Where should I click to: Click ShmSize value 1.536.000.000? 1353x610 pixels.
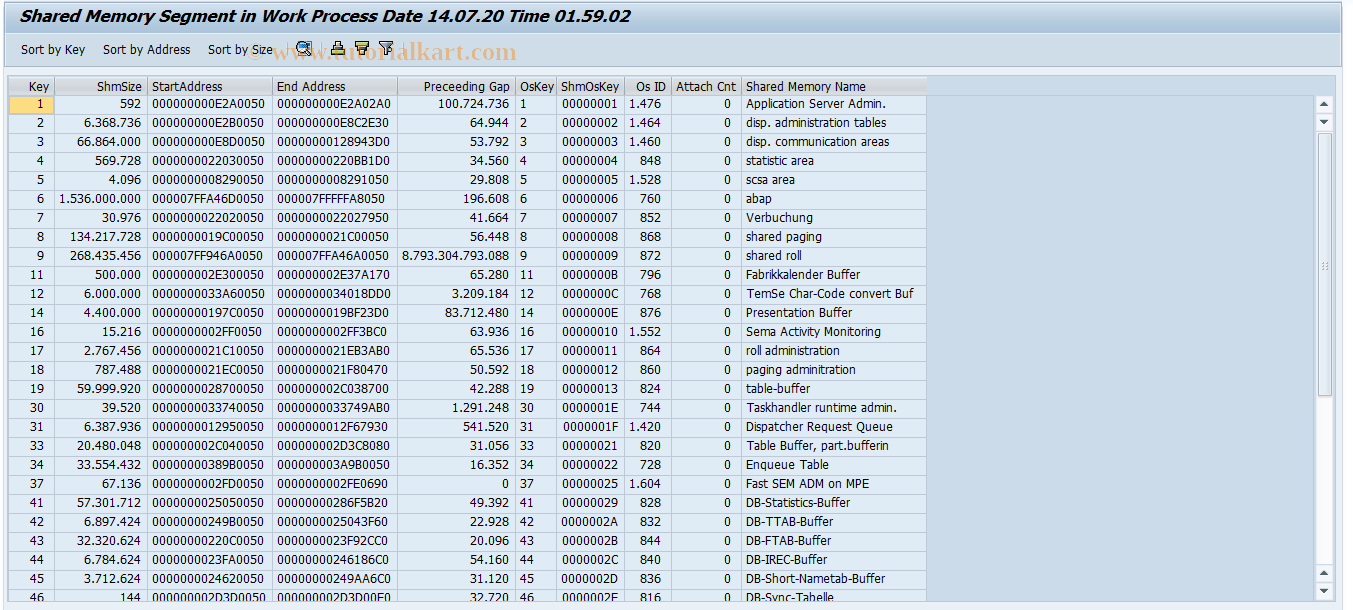[x=101, y=199]
